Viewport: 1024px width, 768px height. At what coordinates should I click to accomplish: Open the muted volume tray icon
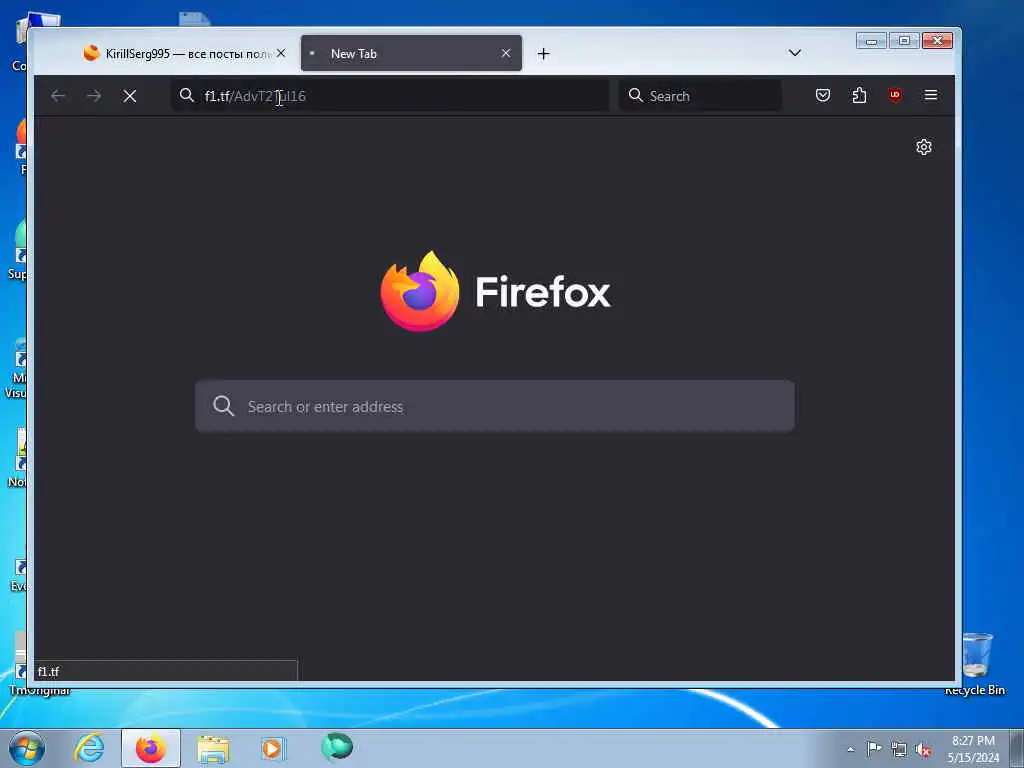(923, 750)
